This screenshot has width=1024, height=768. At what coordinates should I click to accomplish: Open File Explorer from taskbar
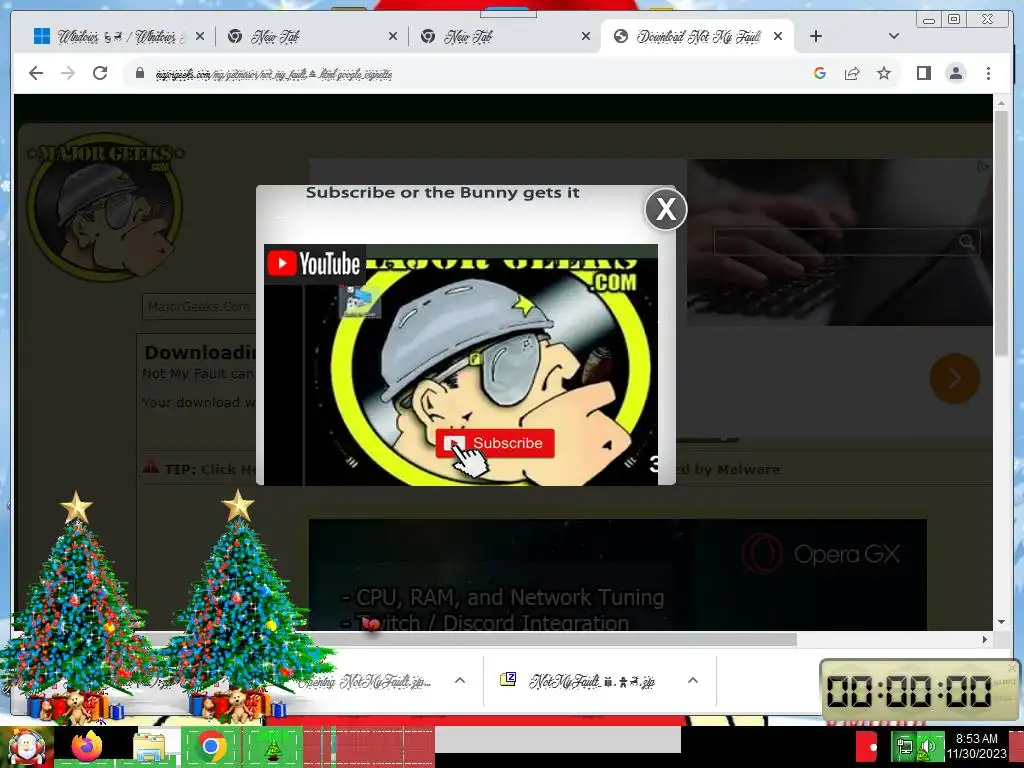pos(149,747)
